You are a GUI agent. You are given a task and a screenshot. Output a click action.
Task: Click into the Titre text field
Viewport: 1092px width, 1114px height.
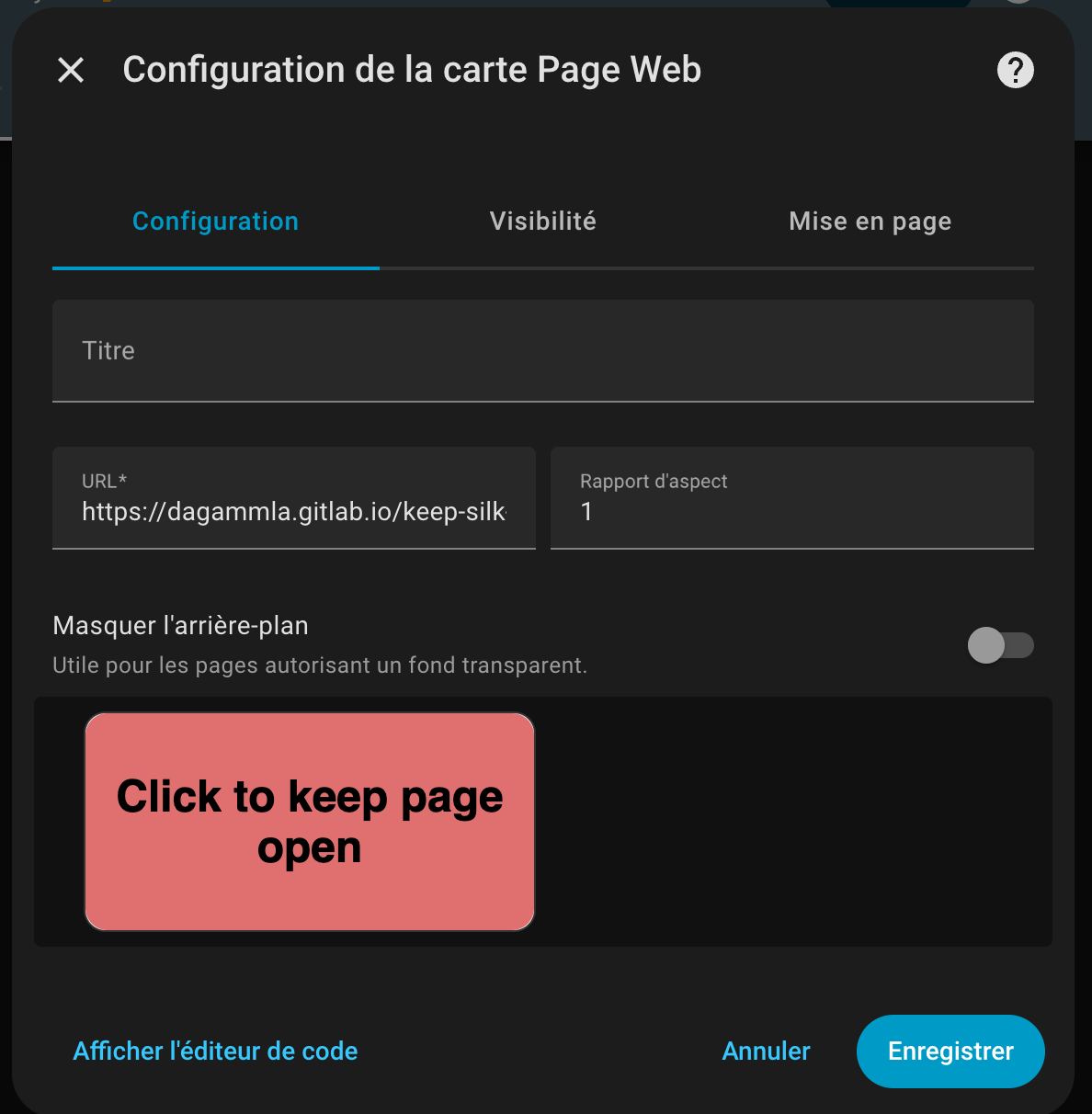543,351
